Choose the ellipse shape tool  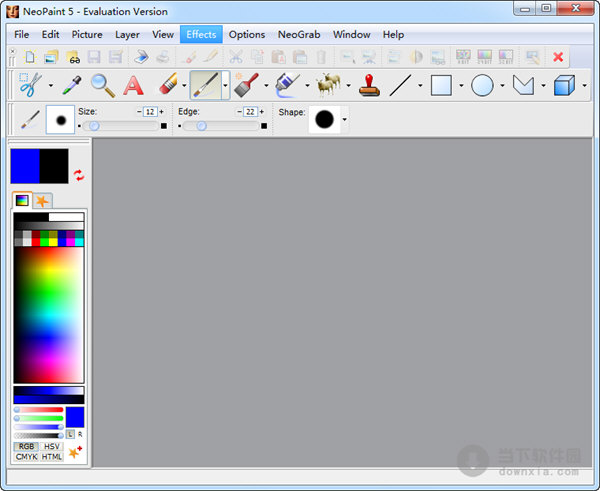482,85
